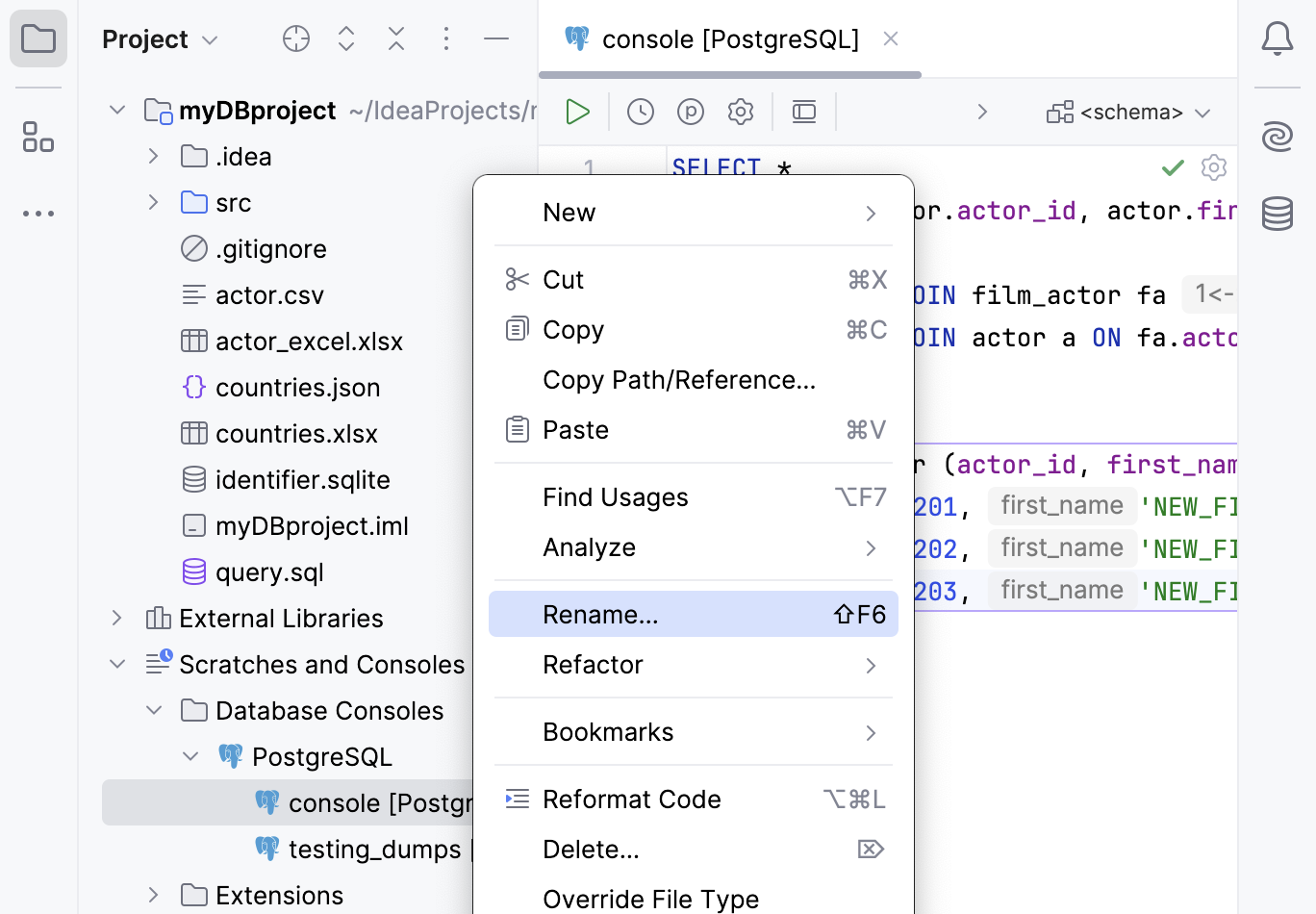Toggle query parameters with the P icon
Image resolution: width=1316 pixels, height=914 pixels.
point(690,111)
